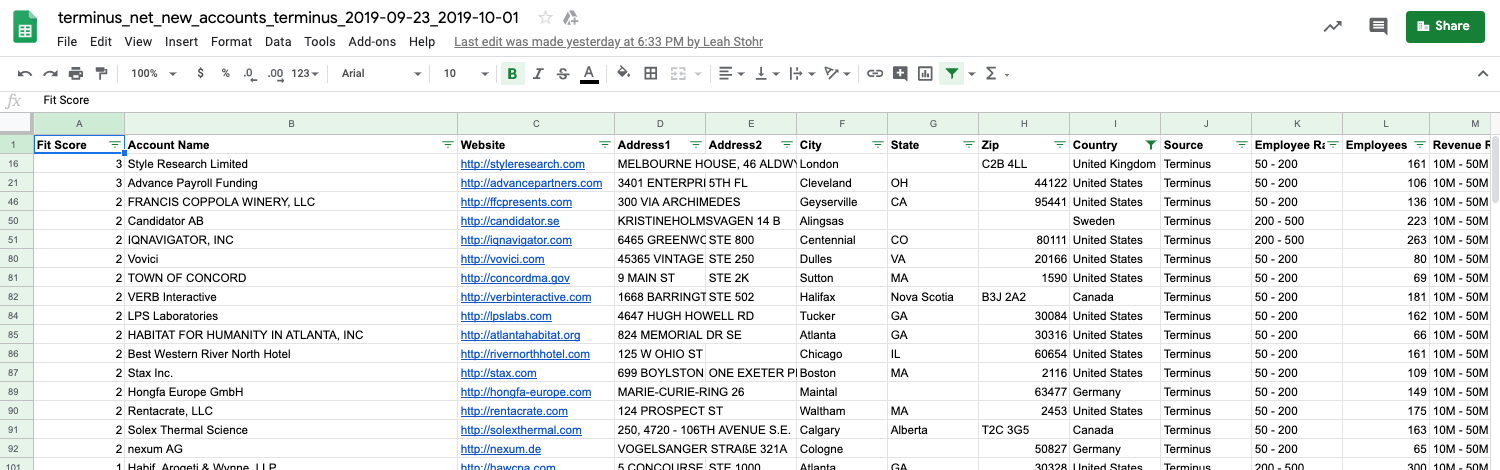
Task: Open the http://advancepartners.com link
Action: pyautogui.click(x=531, y=183)
